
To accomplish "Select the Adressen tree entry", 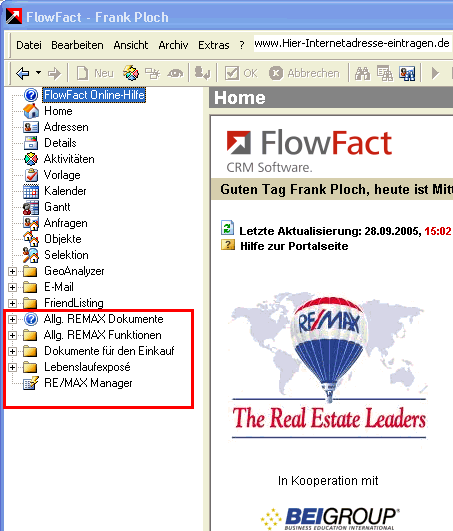I will 66,127.
